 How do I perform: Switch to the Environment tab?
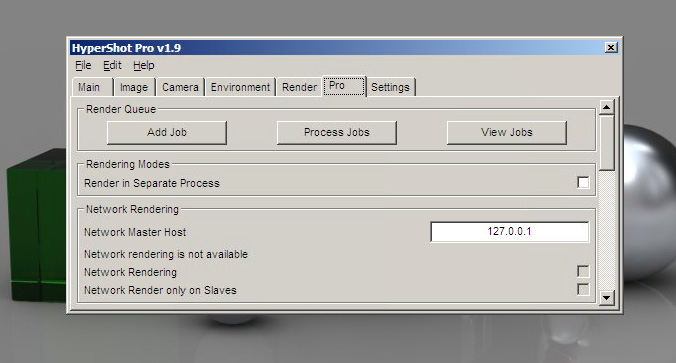[x=240, y=88]
